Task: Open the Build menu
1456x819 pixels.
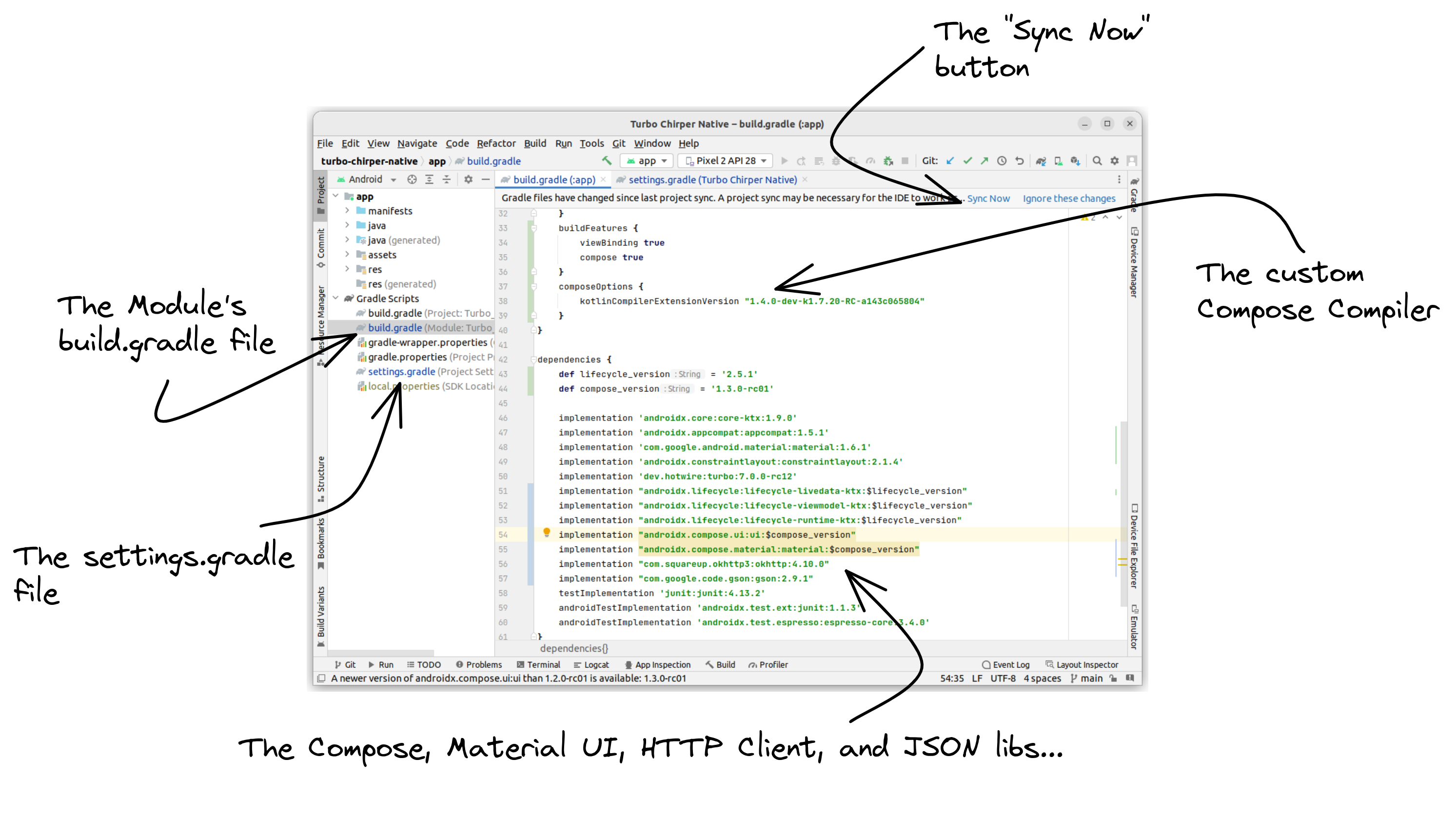Action: pos(535,143)
